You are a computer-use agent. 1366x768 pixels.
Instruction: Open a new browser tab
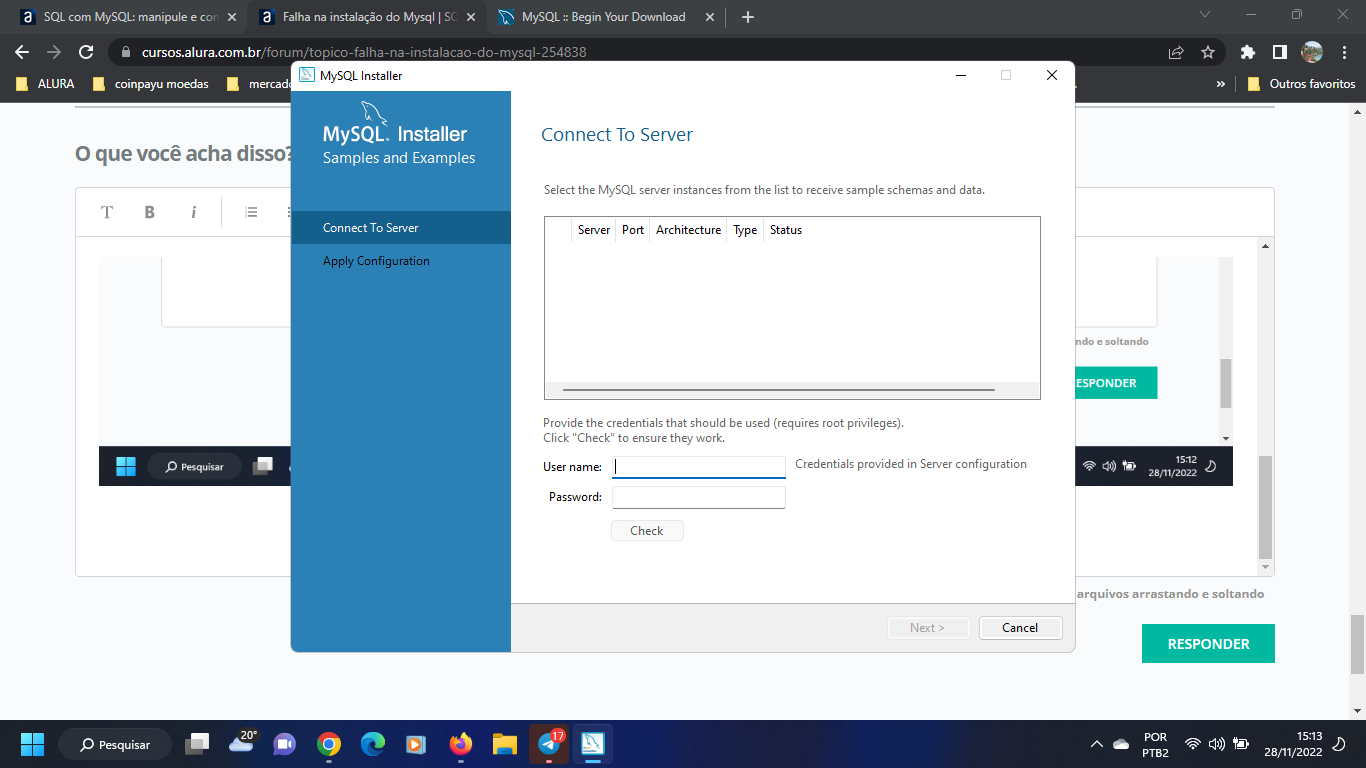[x=748, y=17]
